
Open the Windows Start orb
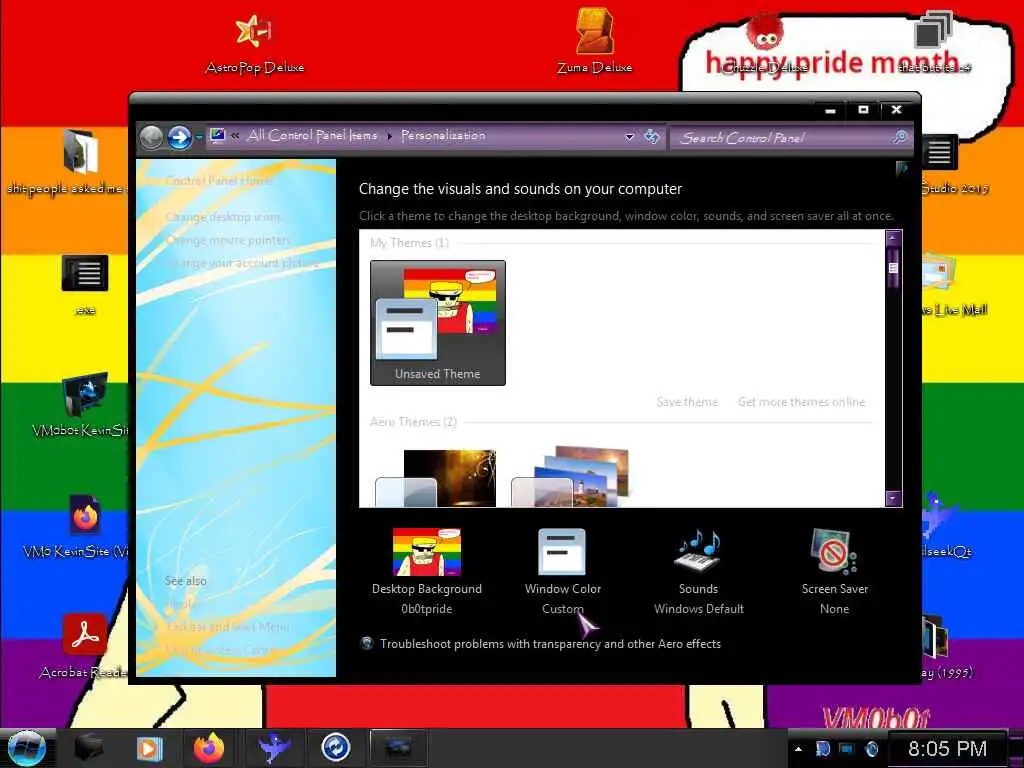[26, 748]
